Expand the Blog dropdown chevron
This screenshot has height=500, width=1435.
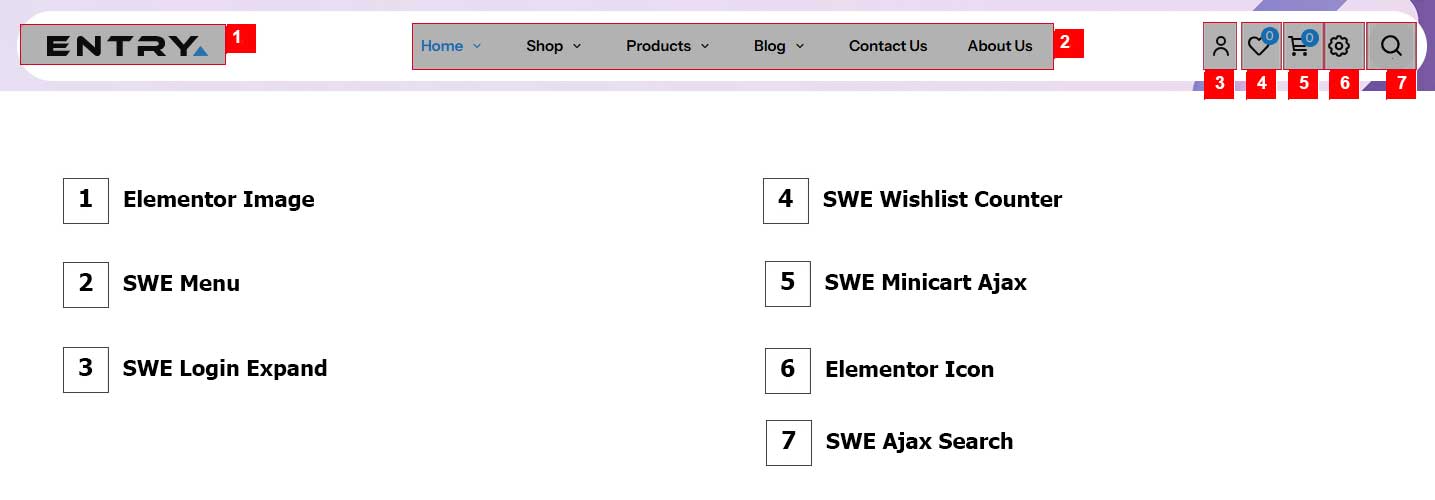800,46
